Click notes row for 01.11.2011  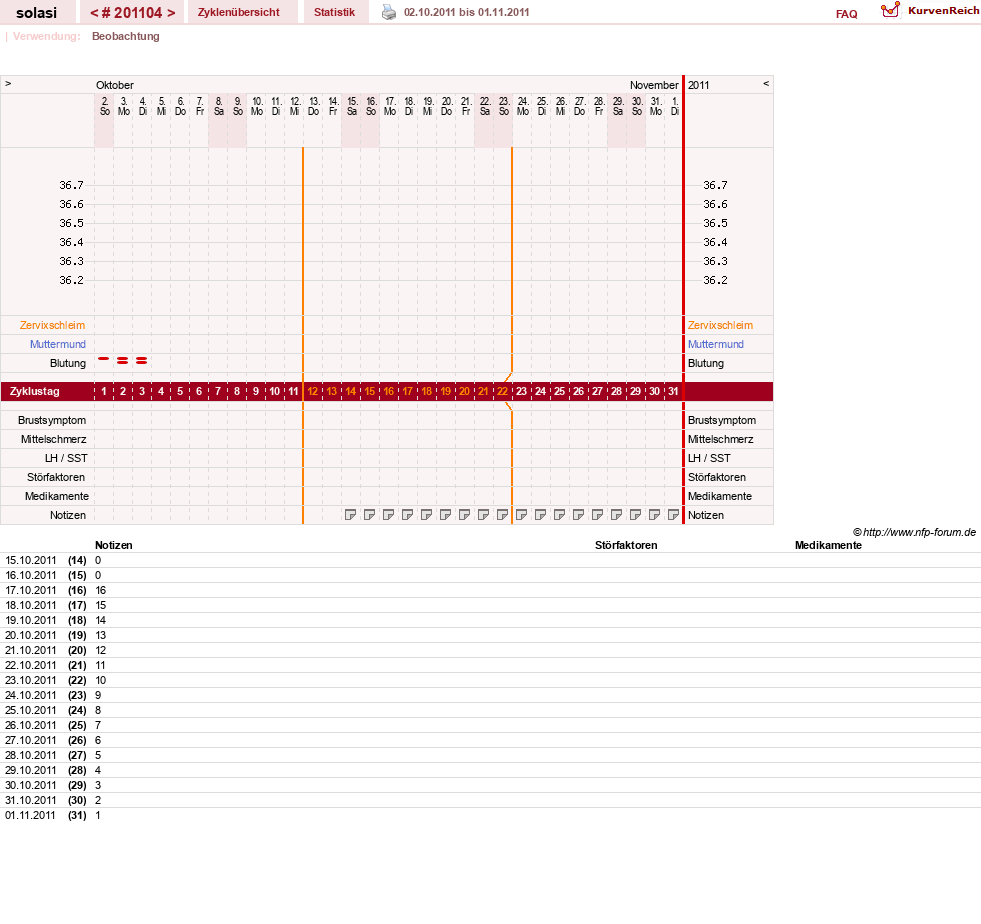[490, 816]
